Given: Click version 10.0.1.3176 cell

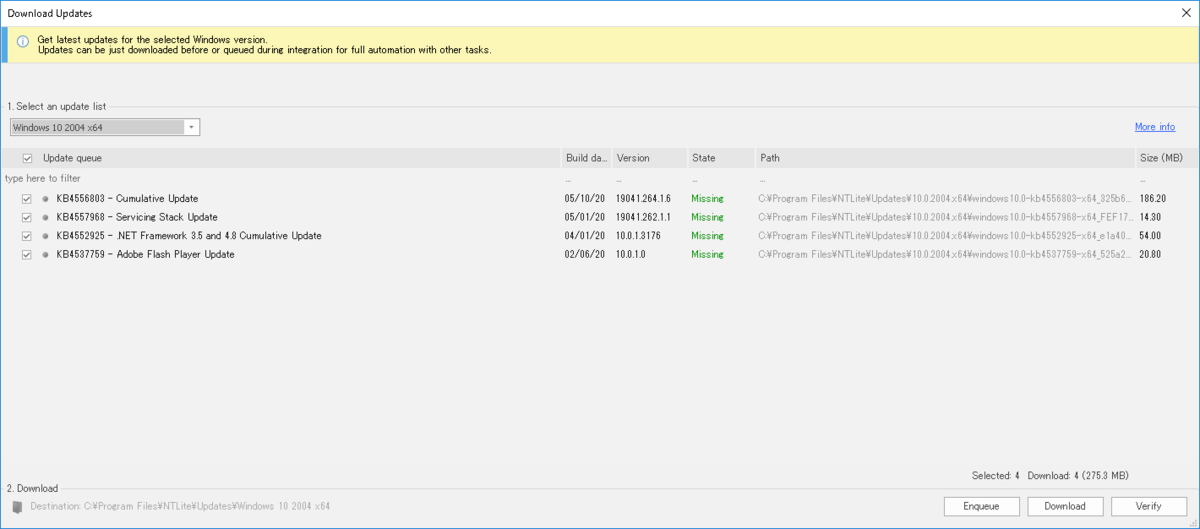Looking at the screenshot, I should coord(638,236).
